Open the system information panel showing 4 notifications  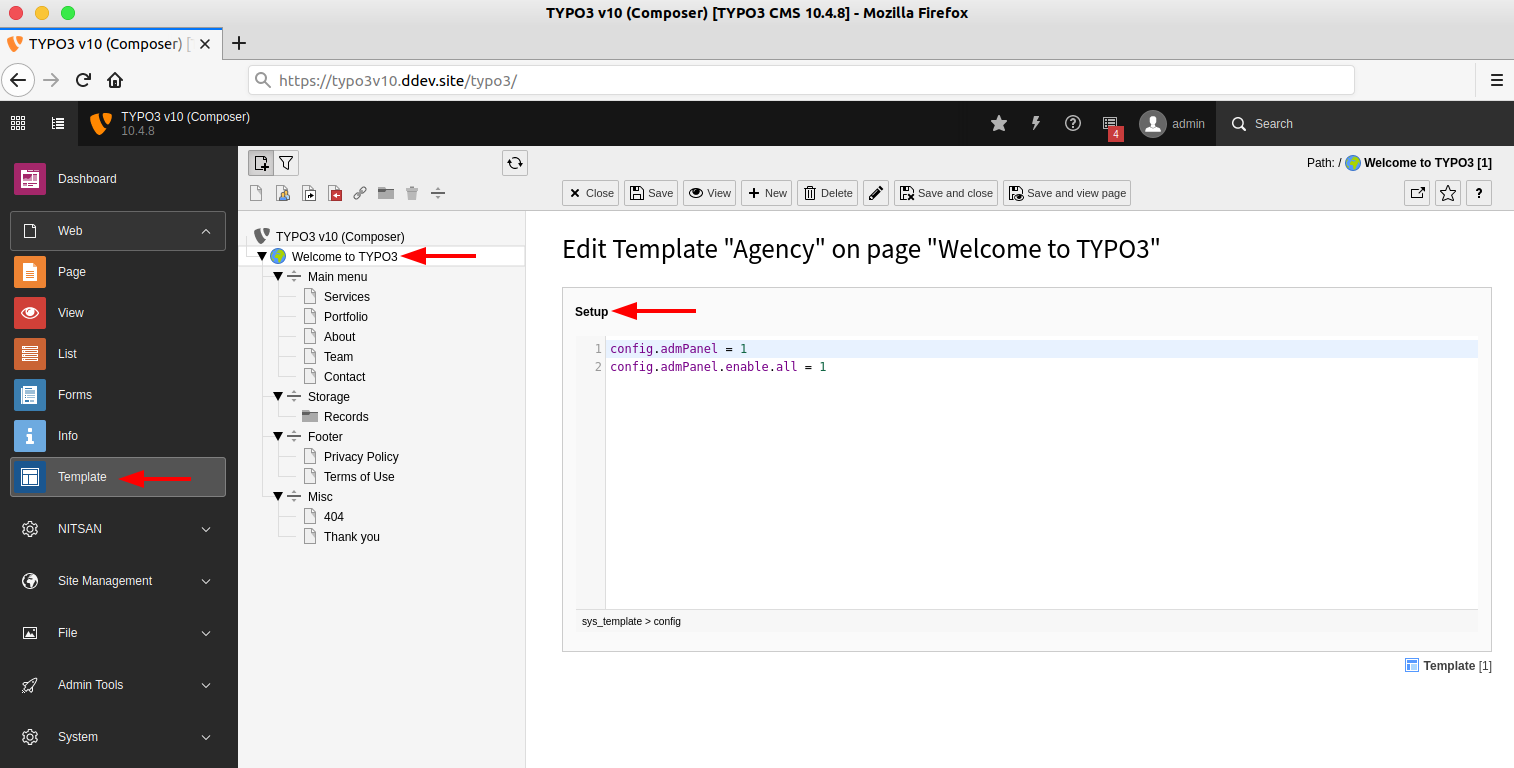[1110, 123]
